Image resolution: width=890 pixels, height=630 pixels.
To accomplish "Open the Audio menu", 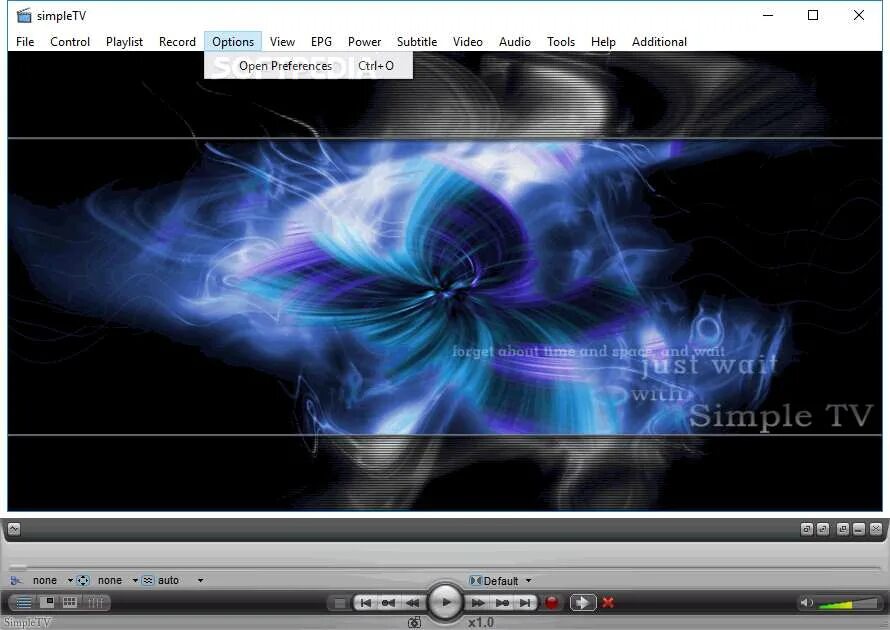I will (x=515, y=41).
